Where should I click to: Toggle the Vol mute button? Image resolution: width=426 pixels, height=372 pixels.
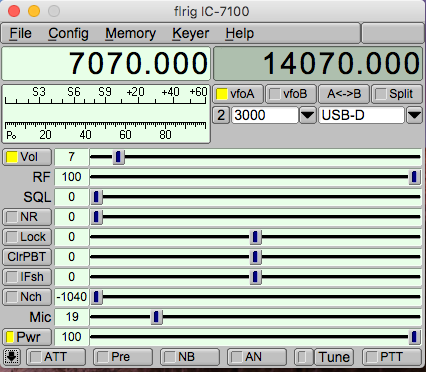click(27, 157)
